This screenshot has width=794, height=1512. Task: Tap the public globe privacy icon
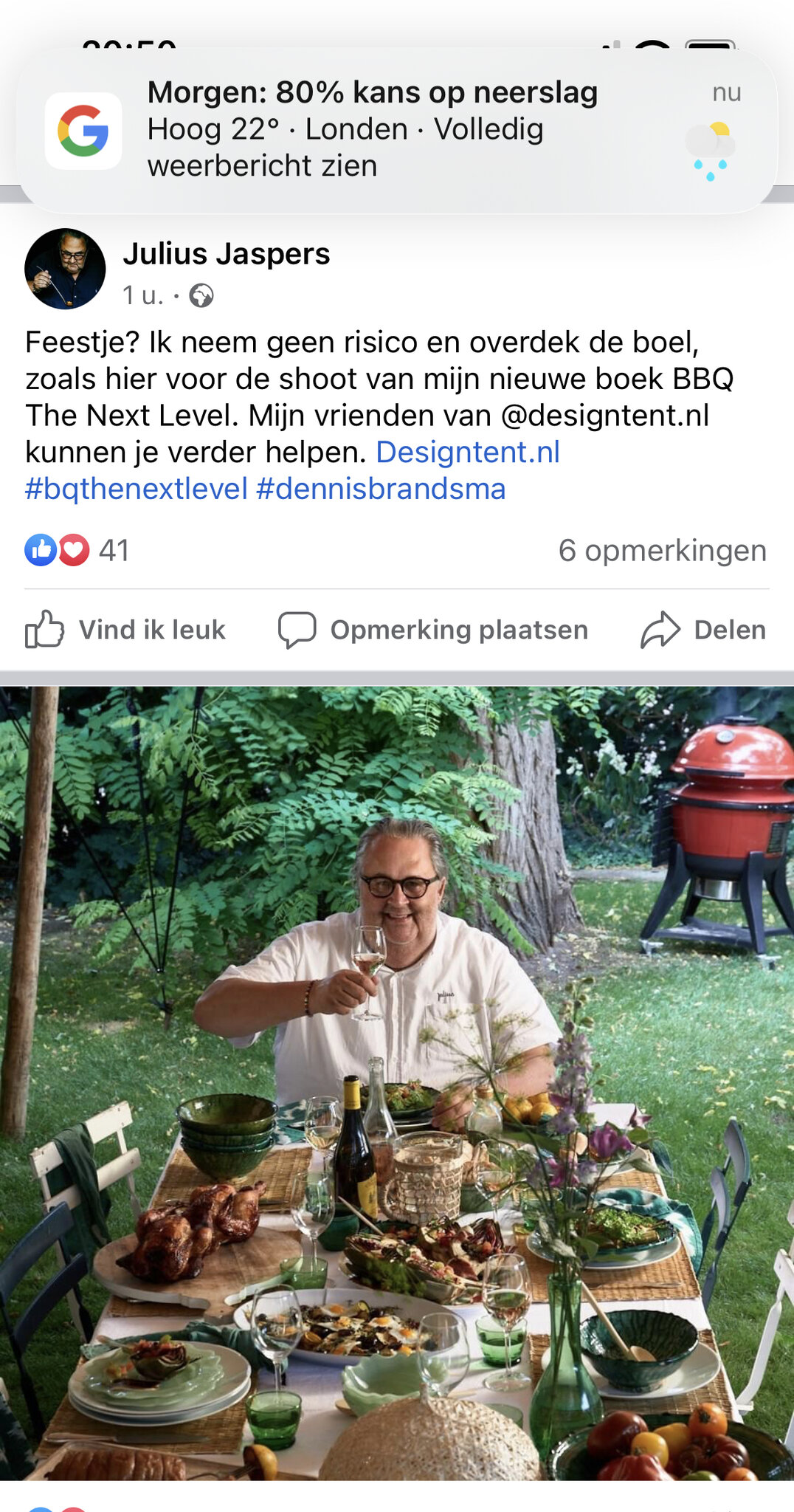201,296
